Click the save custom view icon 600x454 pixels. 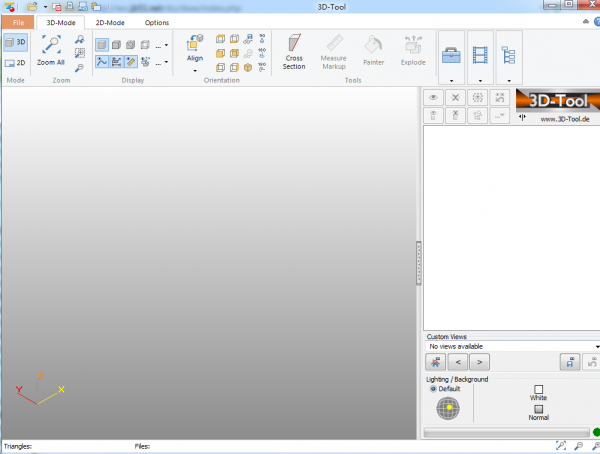click(568, 362)
